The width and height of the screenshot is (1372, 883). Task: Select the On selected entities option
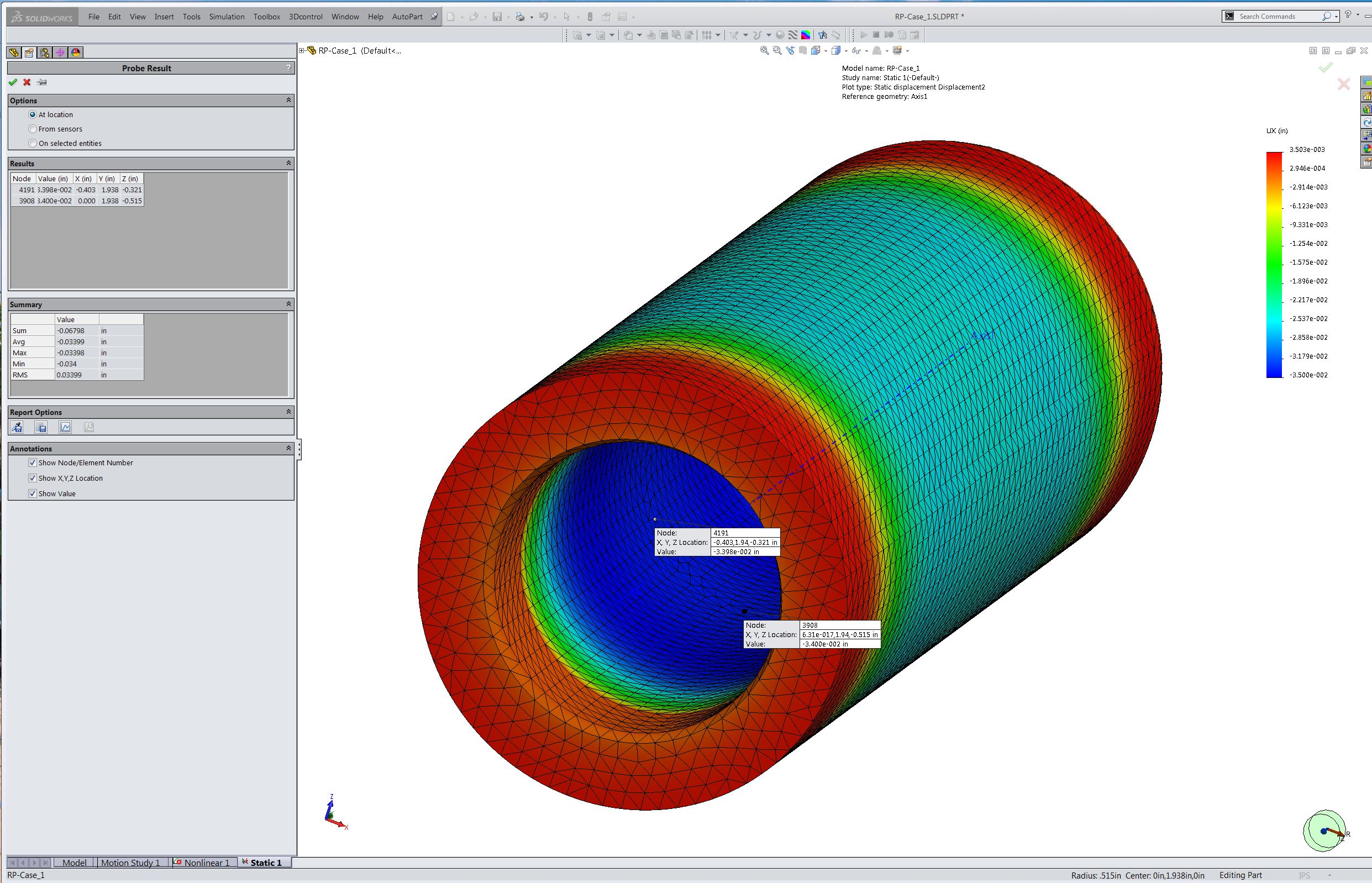(x=33, y=143)
